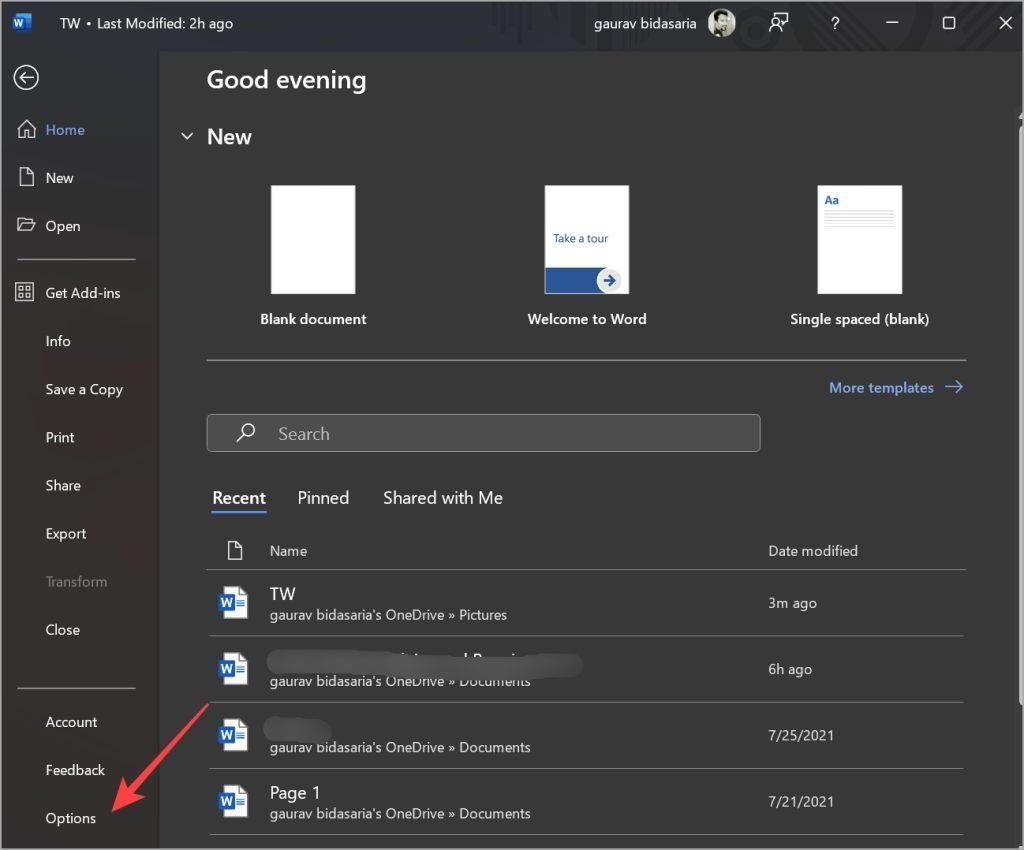The image size is (1024, 850).
Task: Open the Print page
Action: point(59,437)
